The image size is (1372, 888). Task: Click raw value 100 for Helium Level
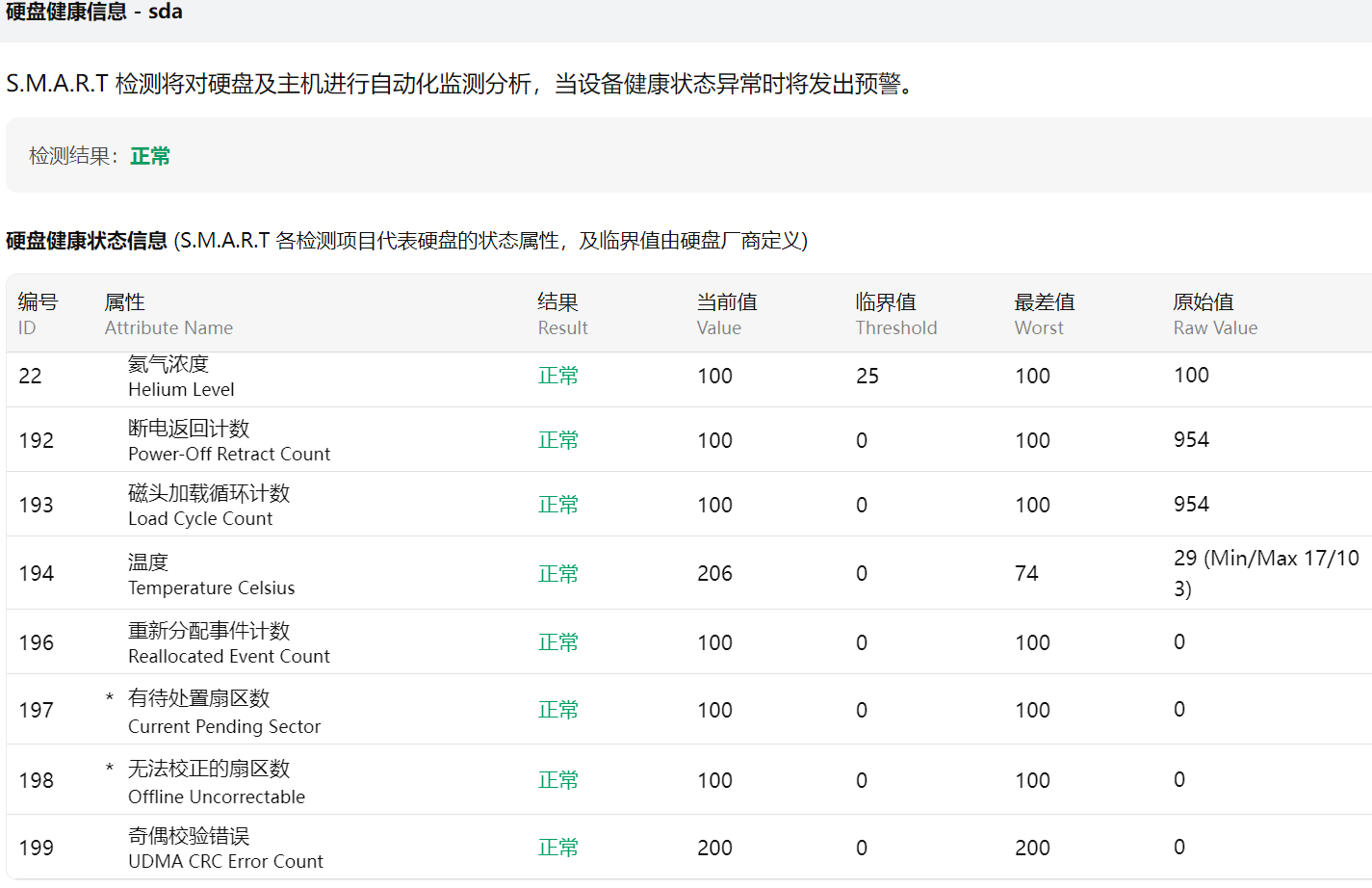[x=1192, y=376]
